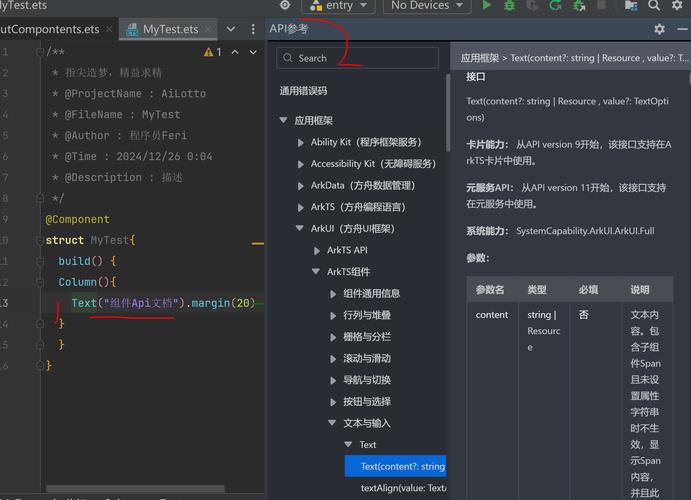Collapse 文本与输入 tree node
The height and width of the screenshot is (500, 691).
[332, 423]
